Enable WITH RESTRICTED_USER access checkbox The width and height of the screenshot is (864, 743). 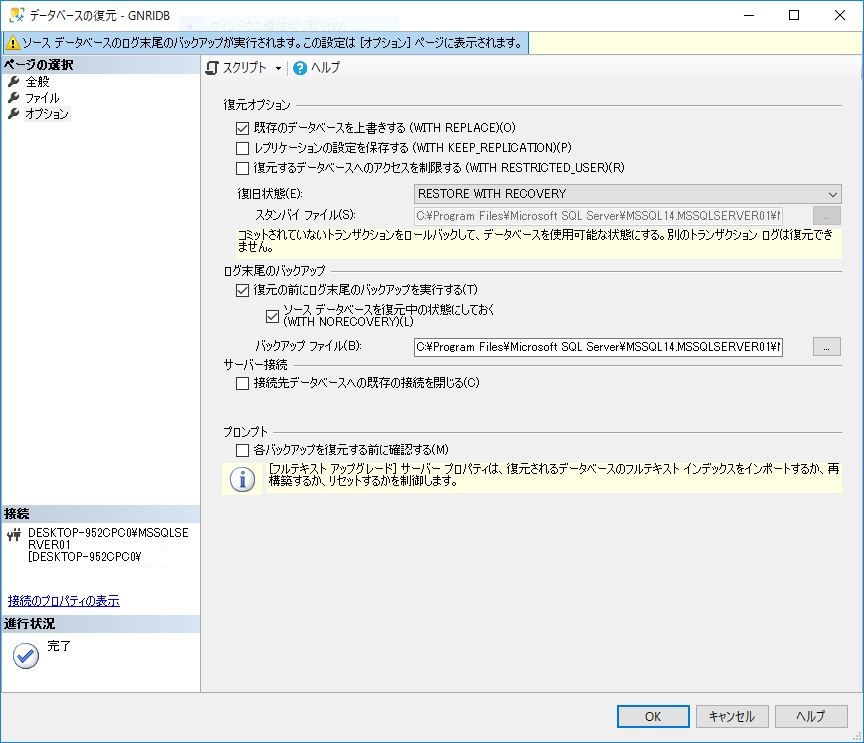point(242,168)
